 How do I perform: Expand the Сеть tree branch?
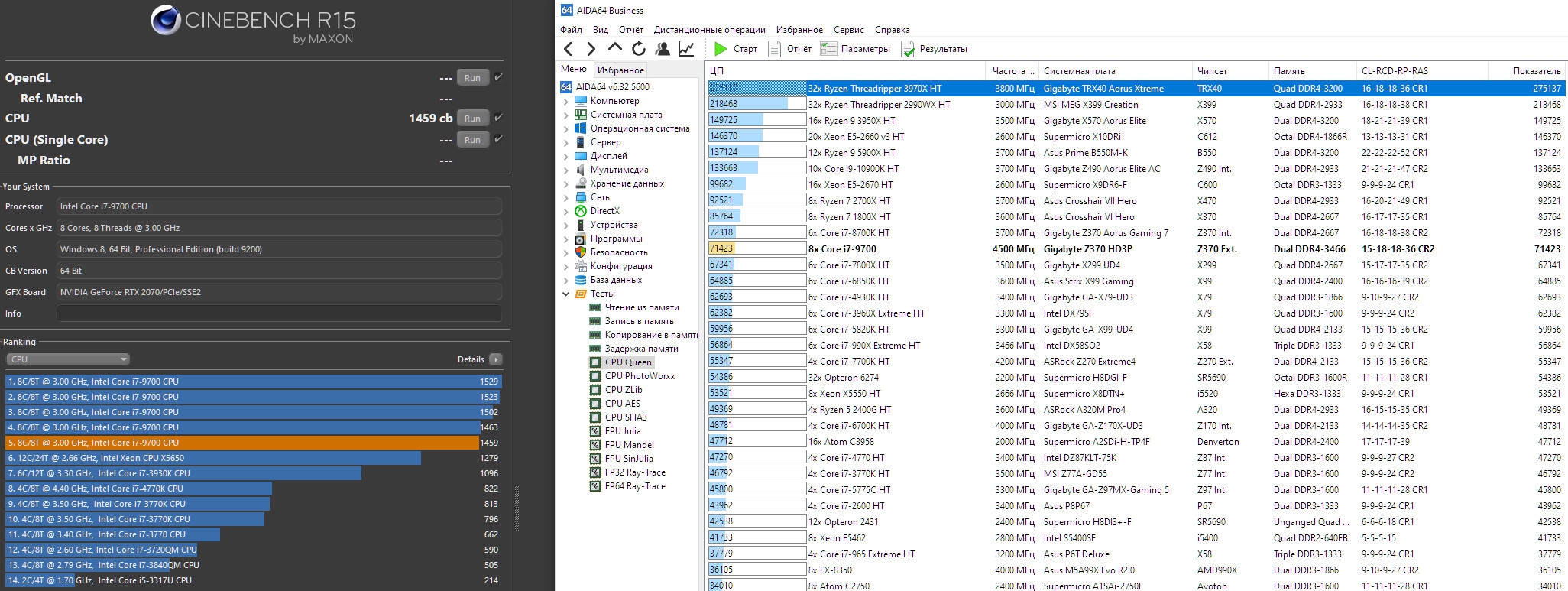coord(566,197)
